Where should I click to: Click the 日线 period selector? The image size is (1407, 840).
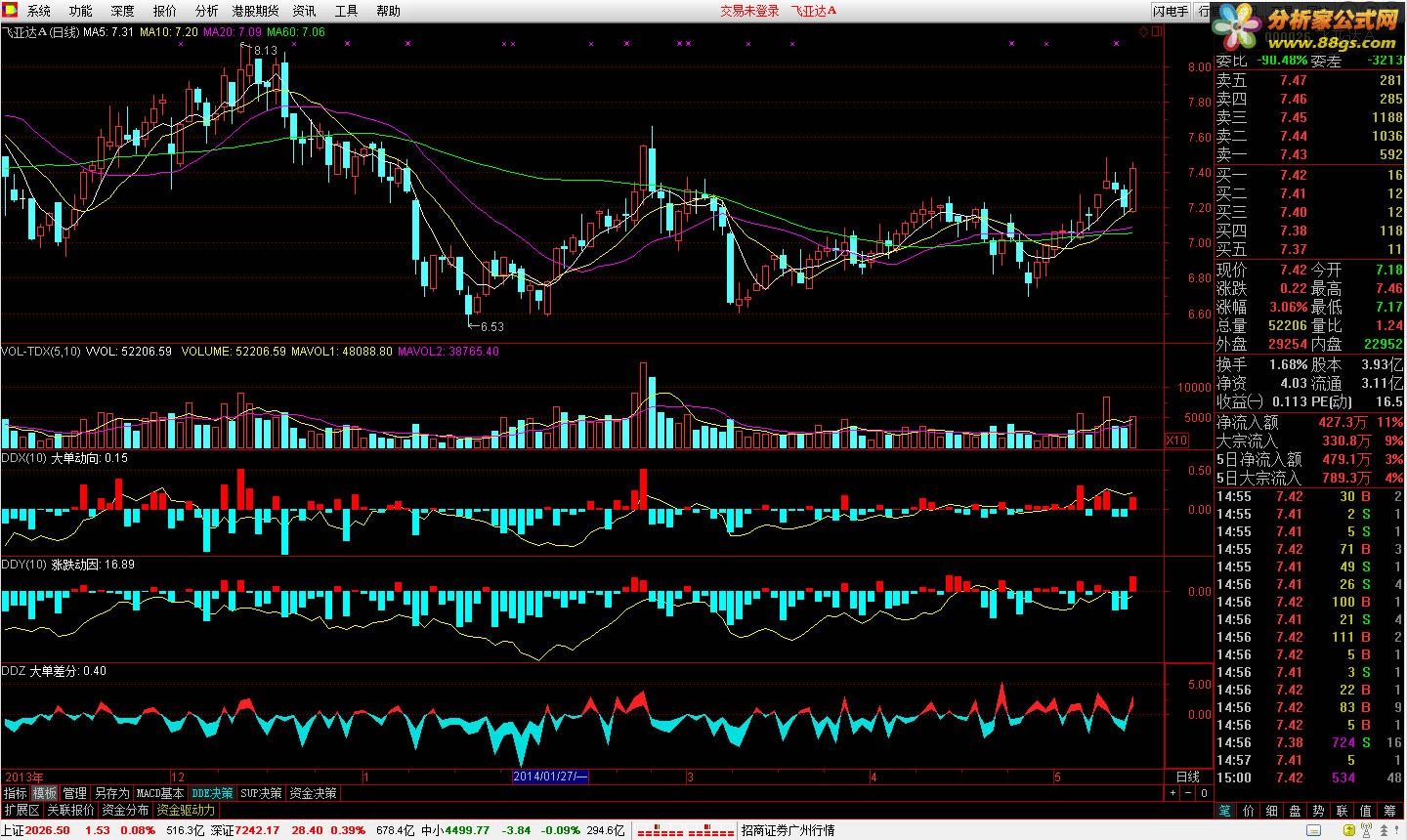tap(1188, 777)
